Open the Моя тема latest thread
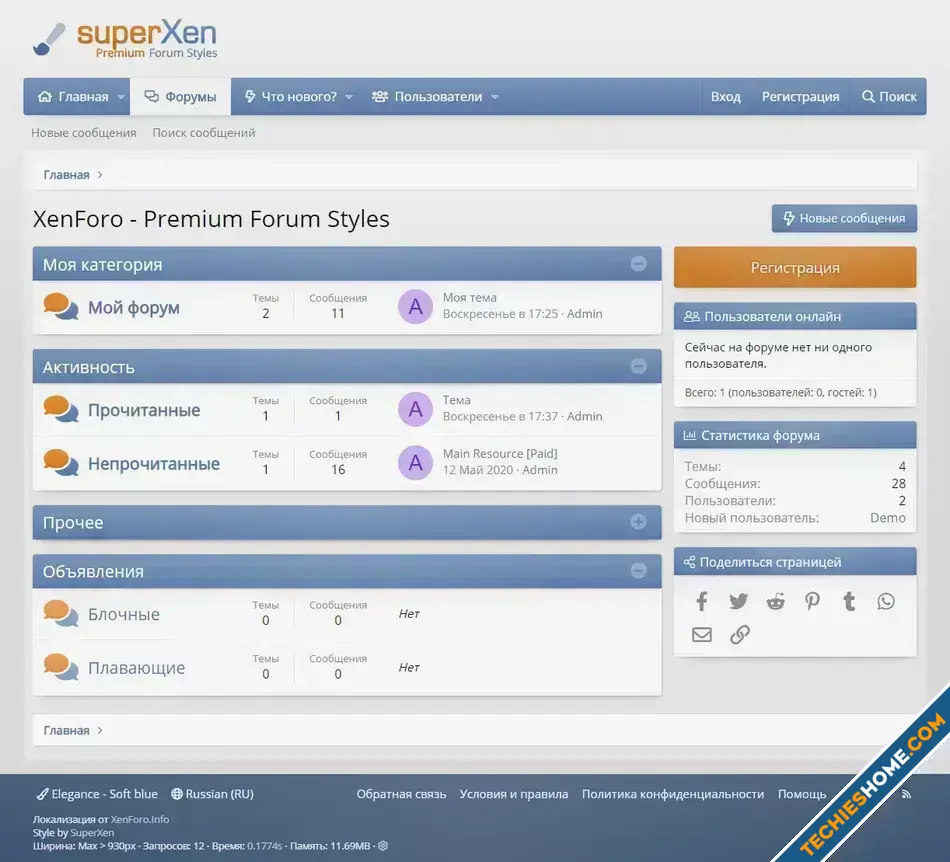This screenshot has height=862, width=950. coord(470,297)
